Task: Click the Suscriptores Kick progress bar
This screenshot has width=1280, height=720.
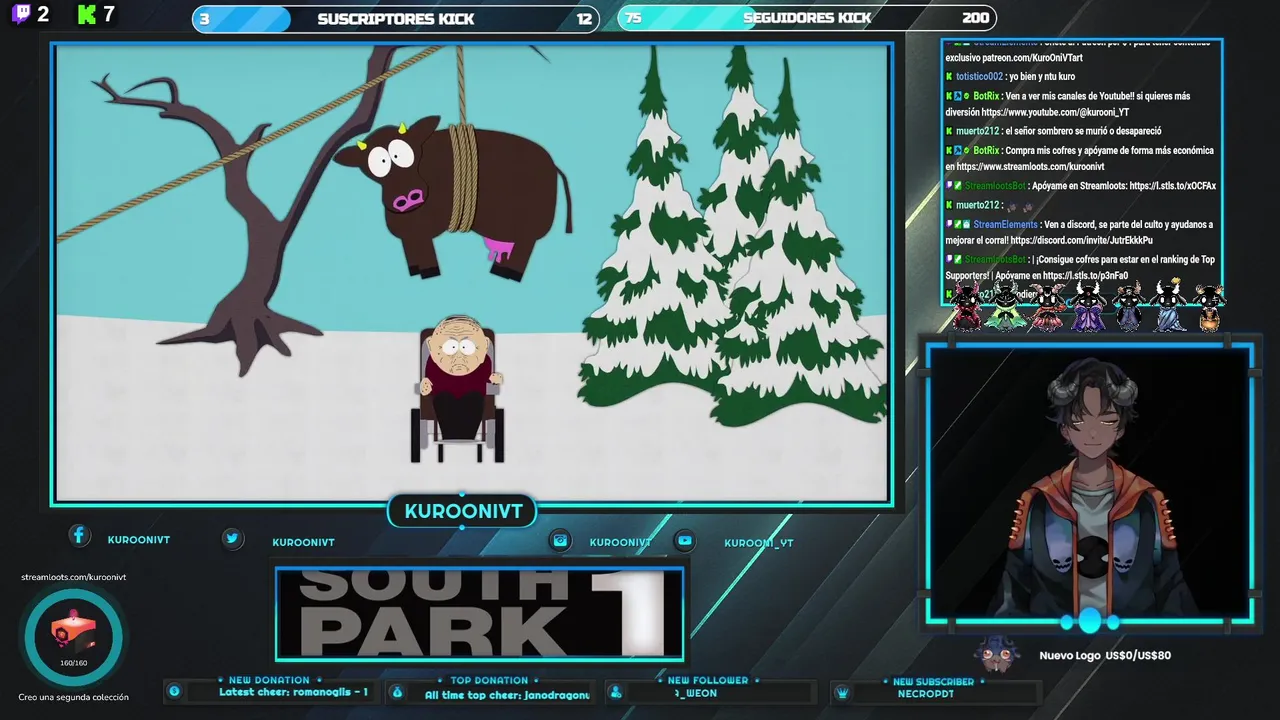Action: 396,18
